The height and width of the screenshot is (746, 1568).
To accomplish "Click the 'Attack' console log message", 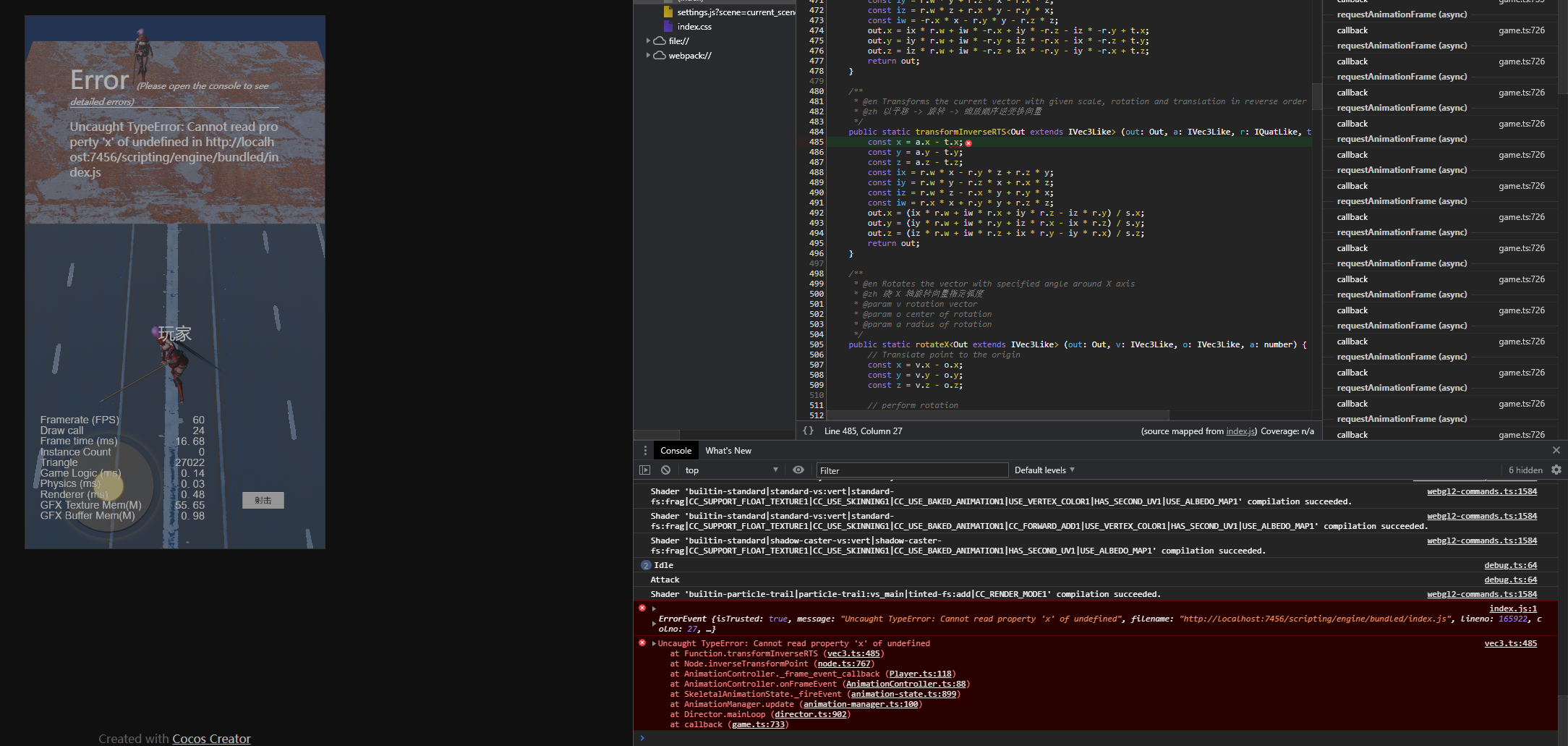I will click(x=665, y=580).
